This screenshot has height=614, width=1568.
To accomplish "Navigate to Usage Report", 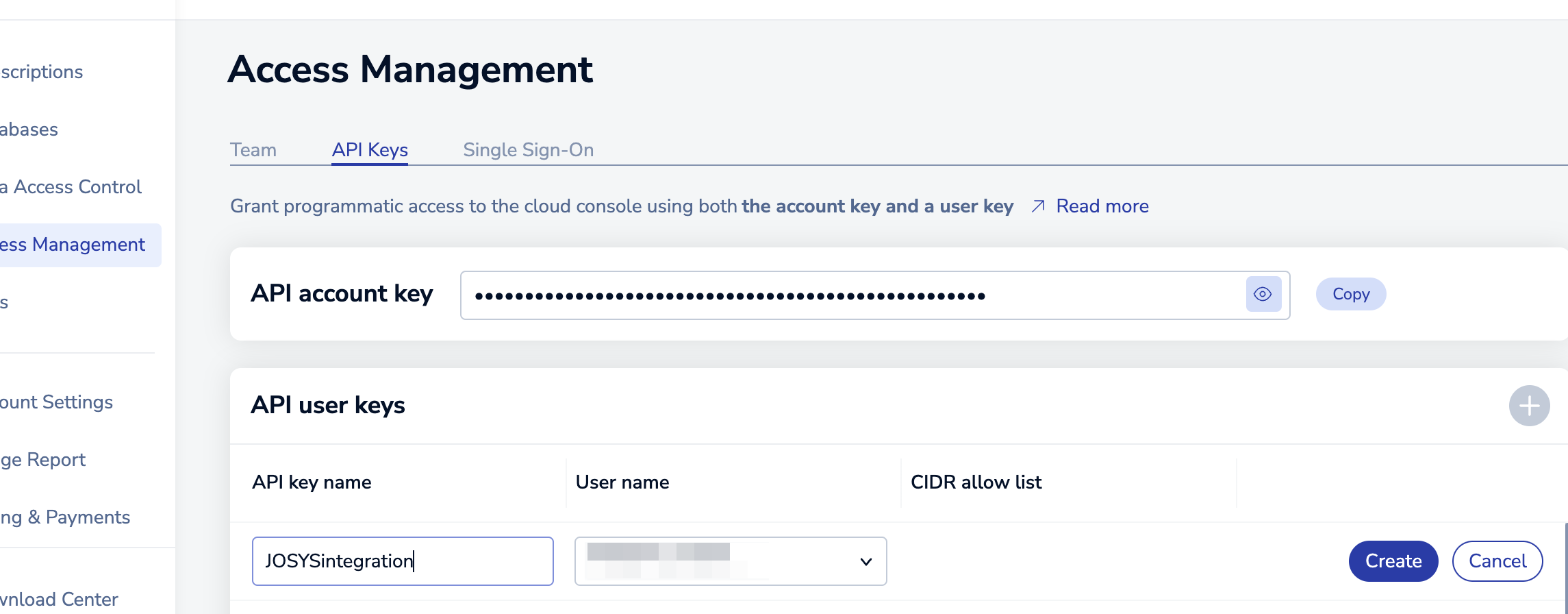I will point(44,460).
